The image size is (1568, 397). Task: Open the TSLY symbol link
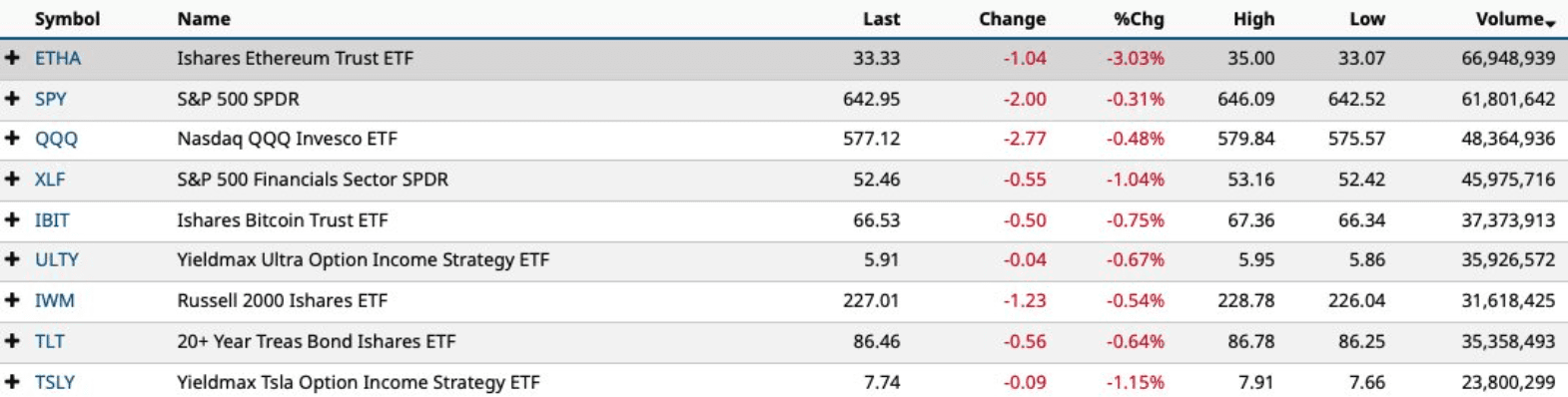click(55, 381)
